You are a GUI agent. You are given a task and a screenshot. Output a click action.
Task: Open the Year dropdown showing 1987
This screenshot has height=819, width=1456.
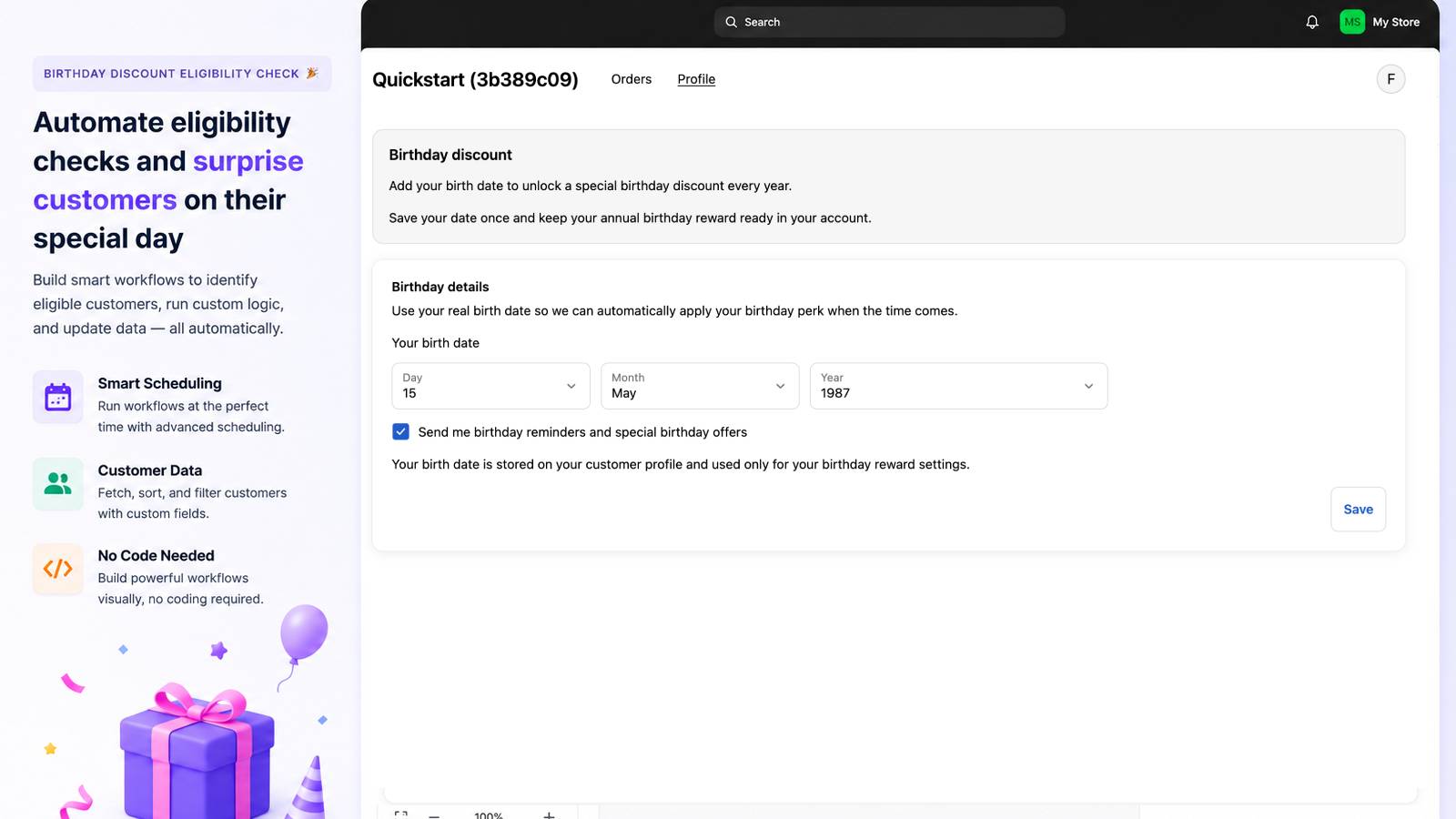958,386
